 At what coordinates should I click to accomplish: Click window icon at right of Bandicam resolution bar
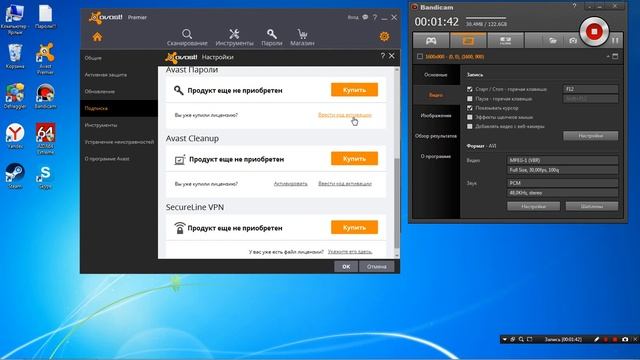point(615,56)
